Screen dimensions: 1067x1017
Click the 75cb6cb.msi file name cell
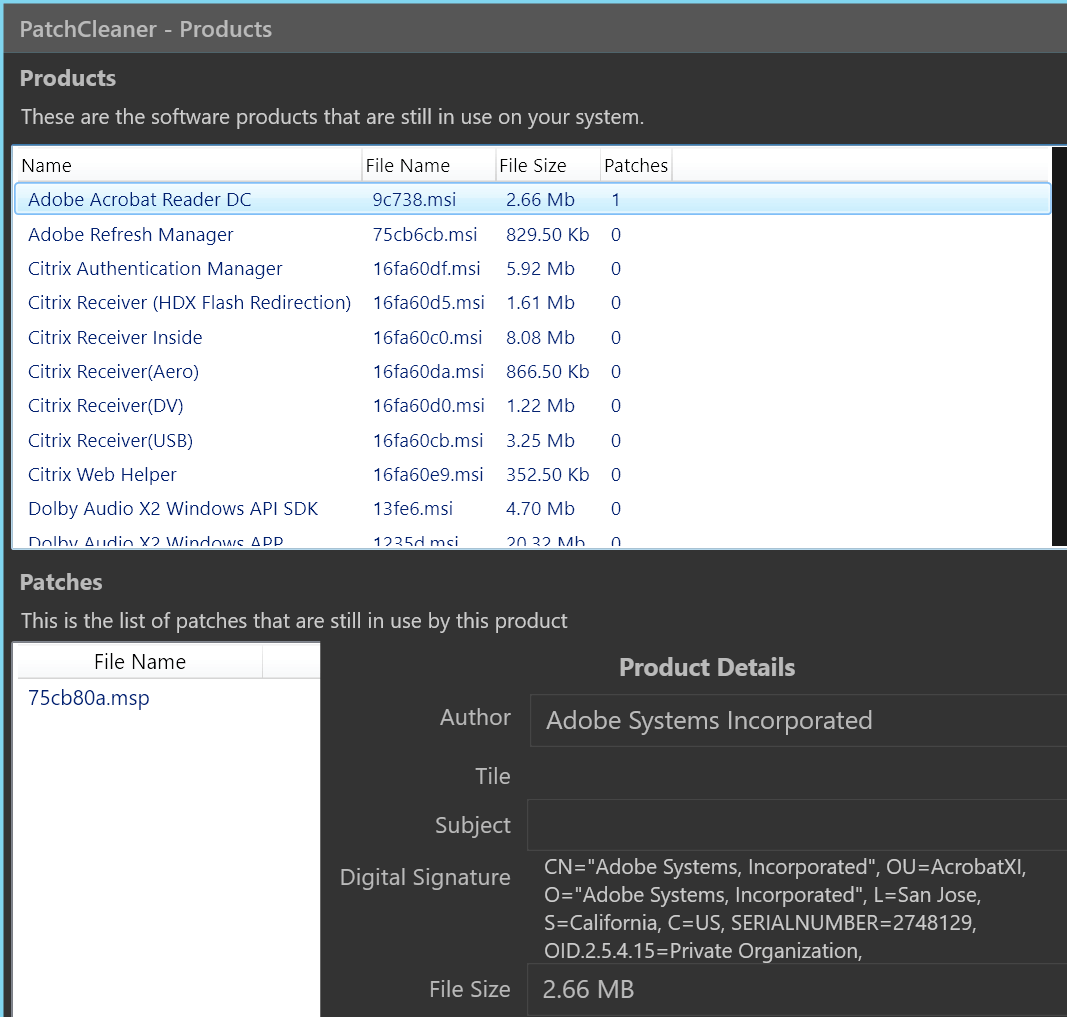pyautogui.click(x=425, y=235)
